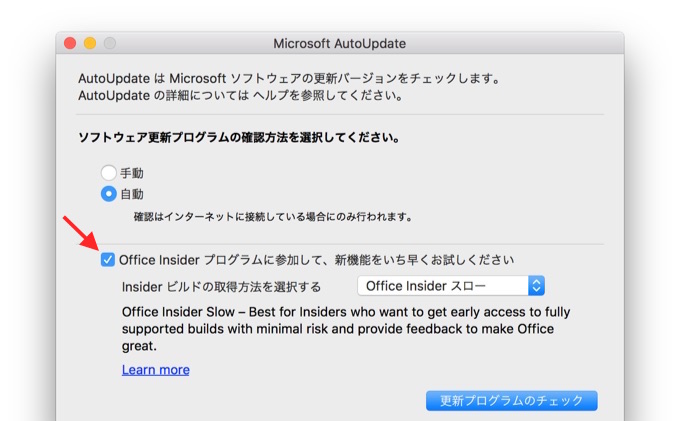Click the ソフトウェア更新プログラムの確認方法 heading

click(x=239, y=138)
